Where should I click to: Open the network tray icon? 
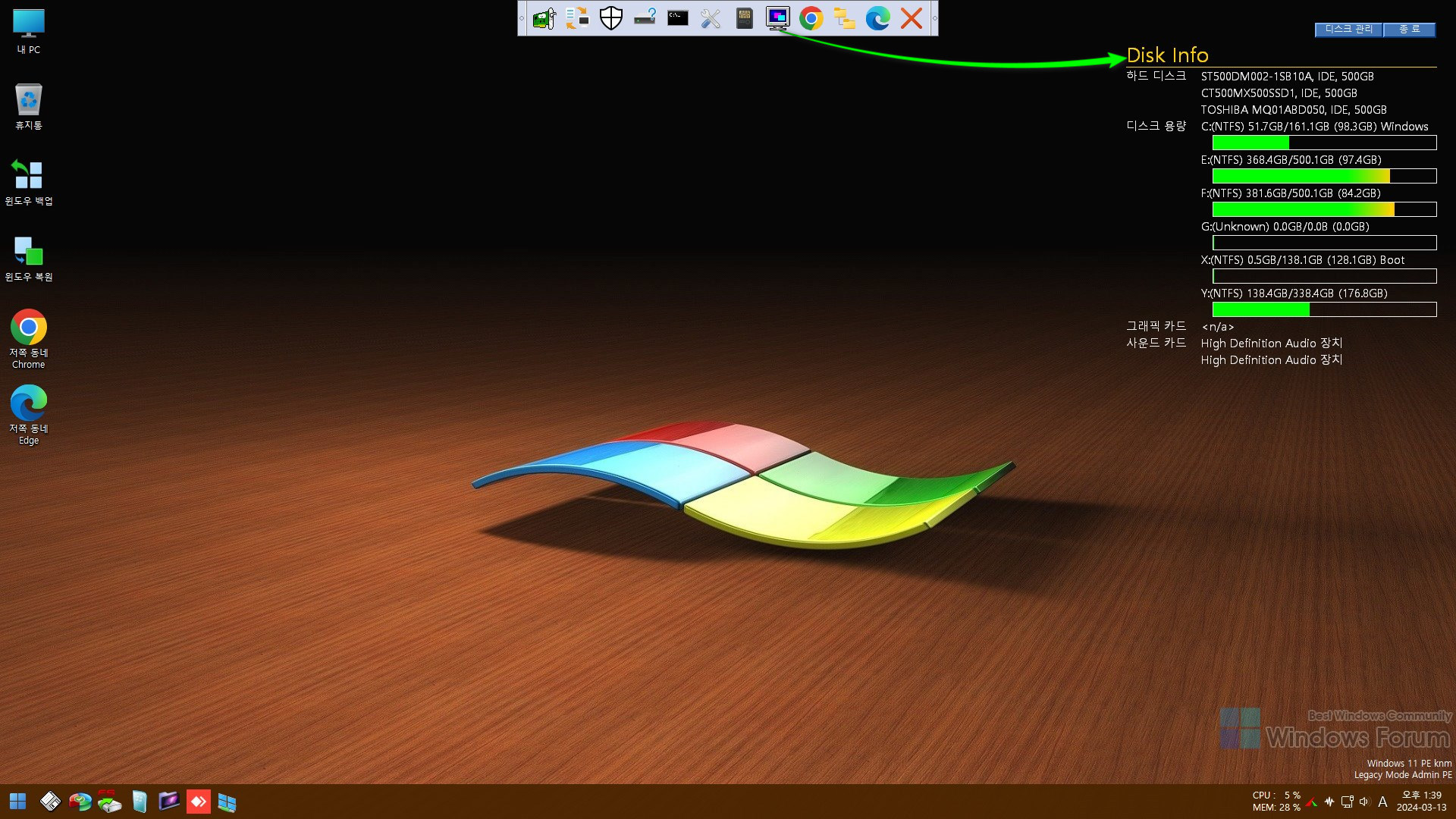[x=1347, y=802]
